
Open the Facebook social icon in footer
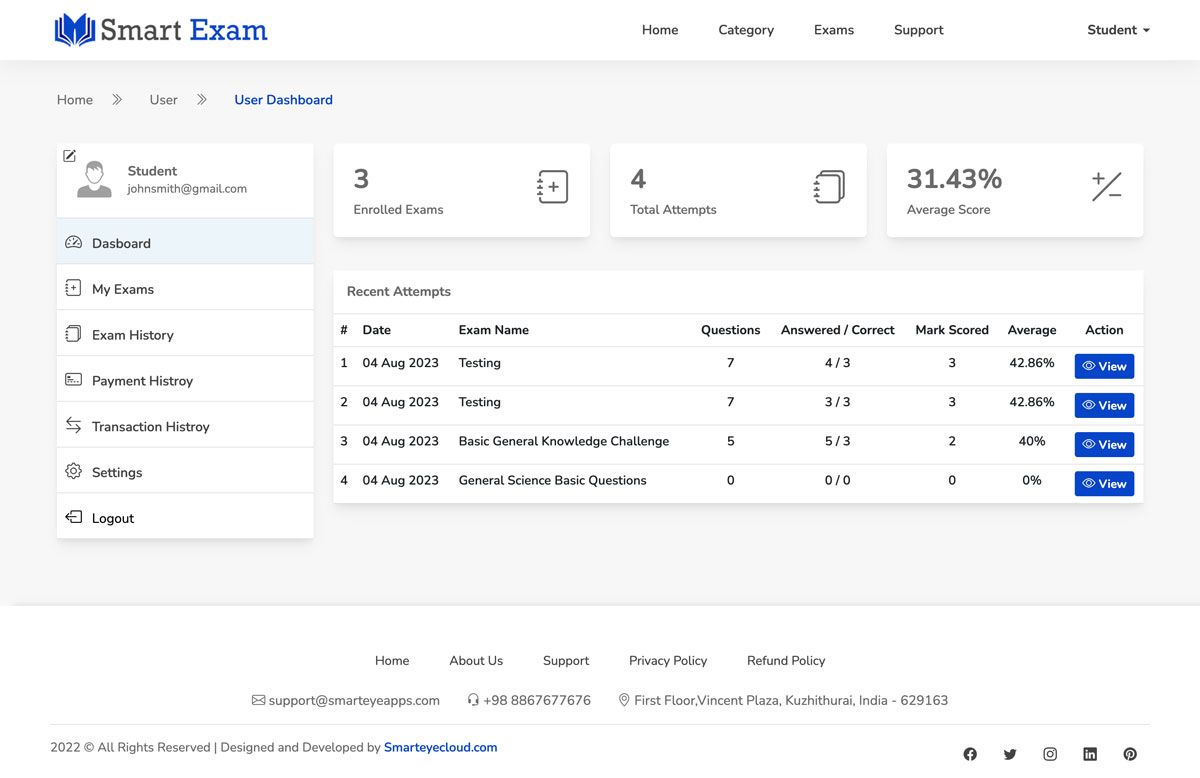[970, 754]
